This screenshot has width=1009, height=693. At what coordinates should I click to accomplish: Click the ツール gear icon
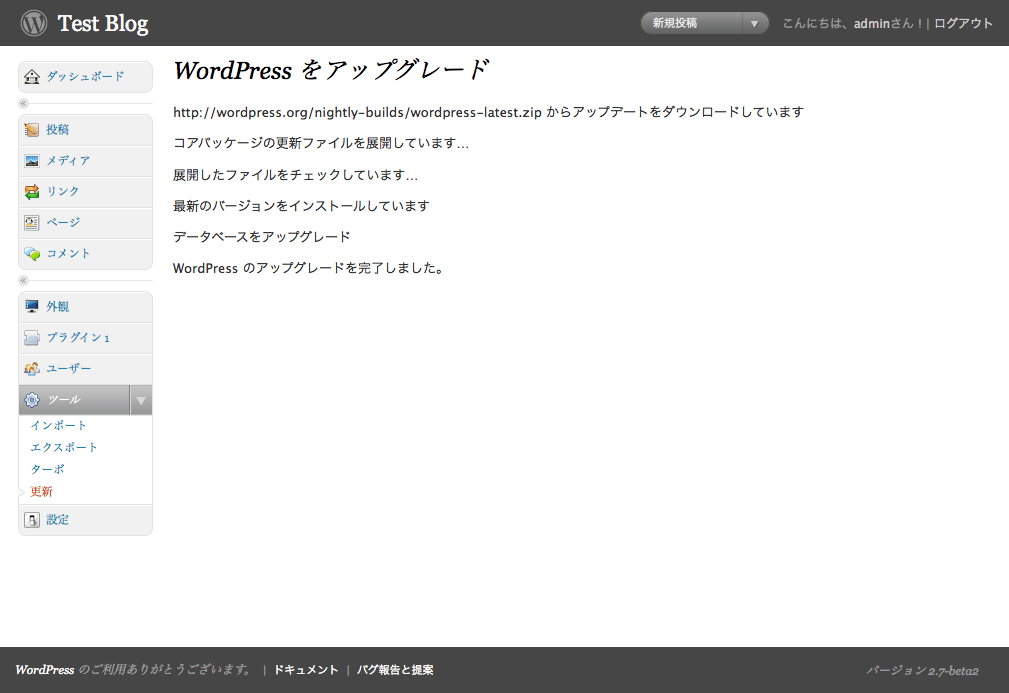coord(32,400)
